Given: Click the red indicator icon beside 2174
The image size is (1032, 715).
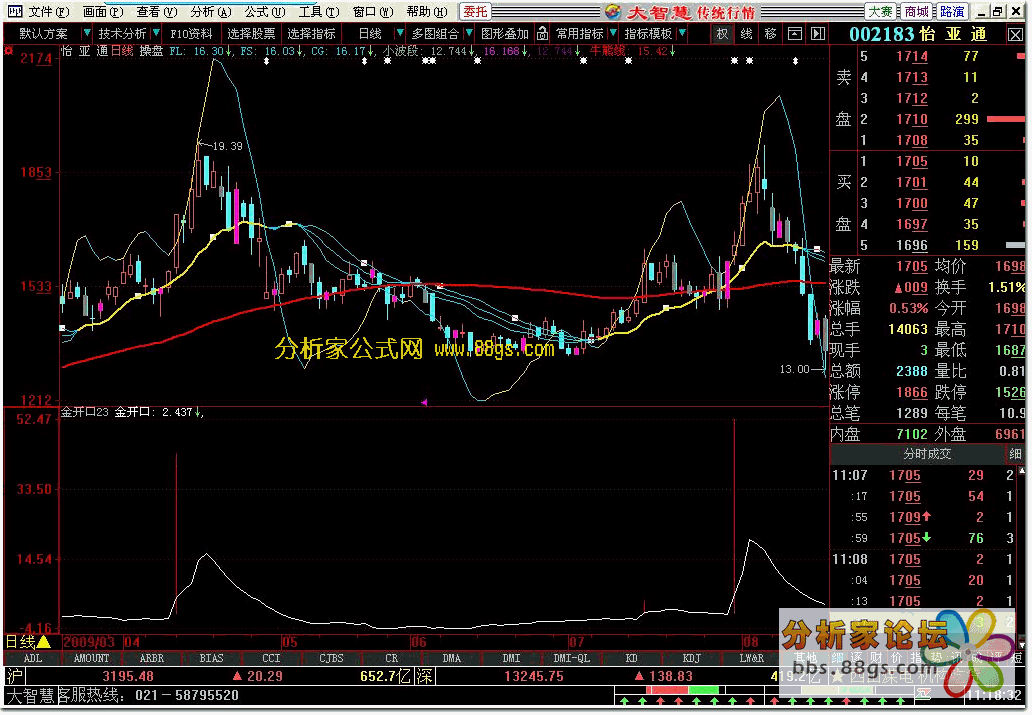Looking at the screenshot, I should pyautogui.click(x=9, y=50).
